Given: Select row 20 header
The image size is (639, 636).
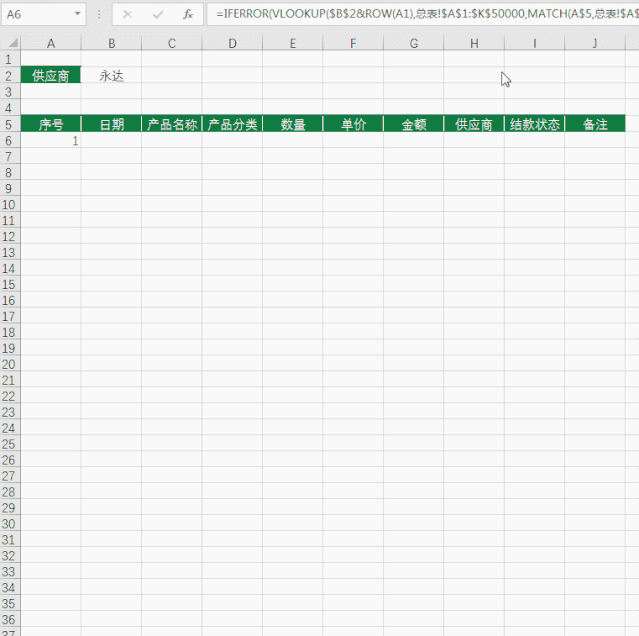Looking at the screenshot, I should pyautogui.click(x=10, y=365).
